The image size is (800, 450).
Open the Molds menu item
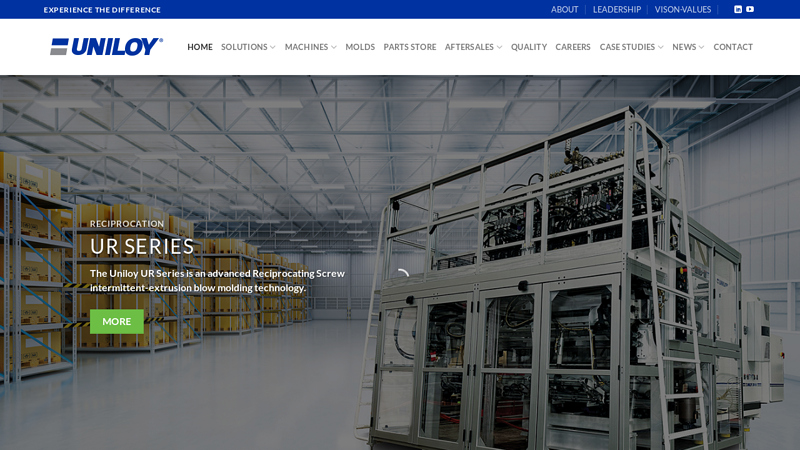pos(360,47)
